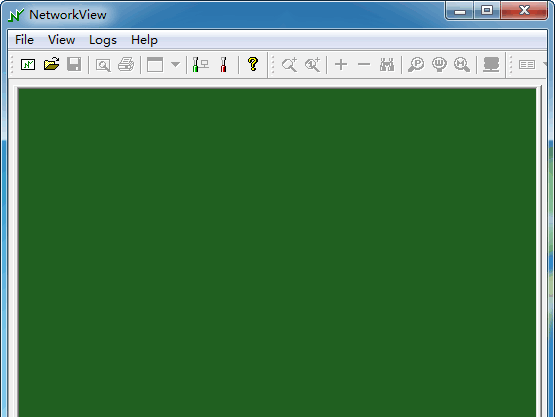Open the Logs menu
Screen dimensions: 555x417
pos(103,40)
